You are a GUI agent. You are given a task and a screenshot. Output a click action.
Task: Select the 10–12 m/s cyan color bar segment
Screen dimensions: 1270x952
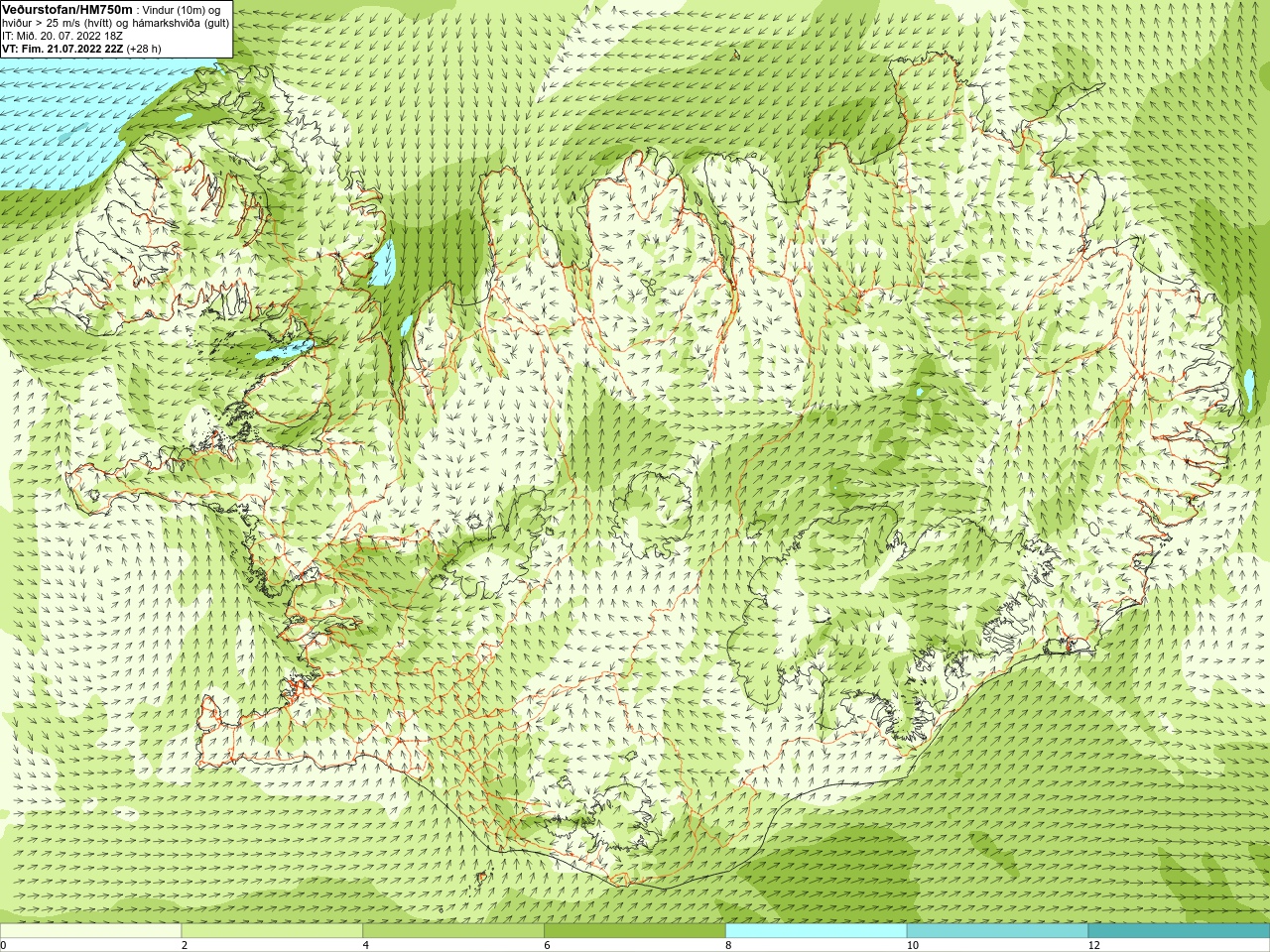click(x=997, y=931)
